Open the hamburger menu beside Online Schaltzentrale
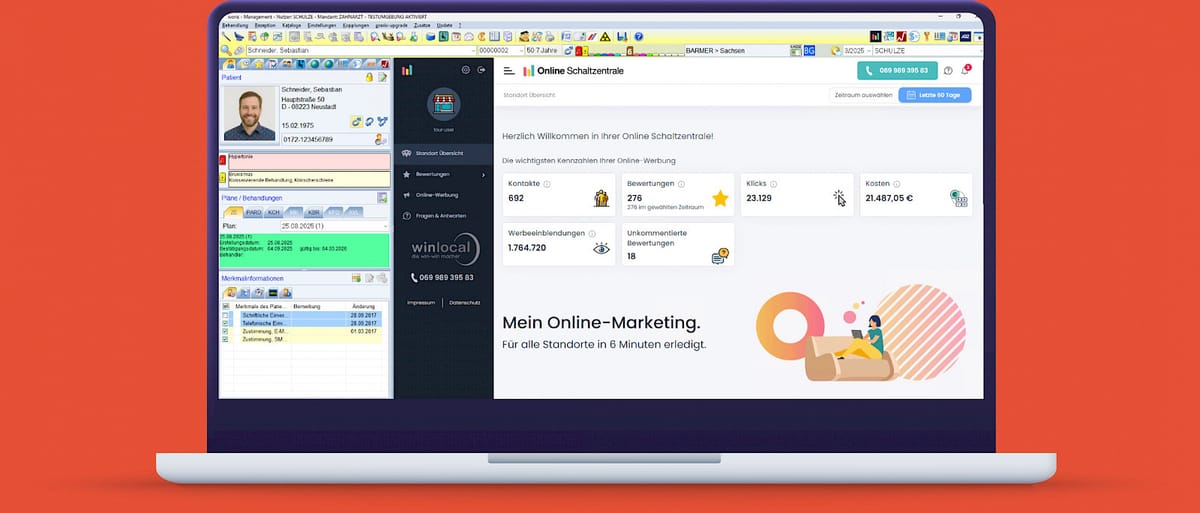 click(509, 71)
